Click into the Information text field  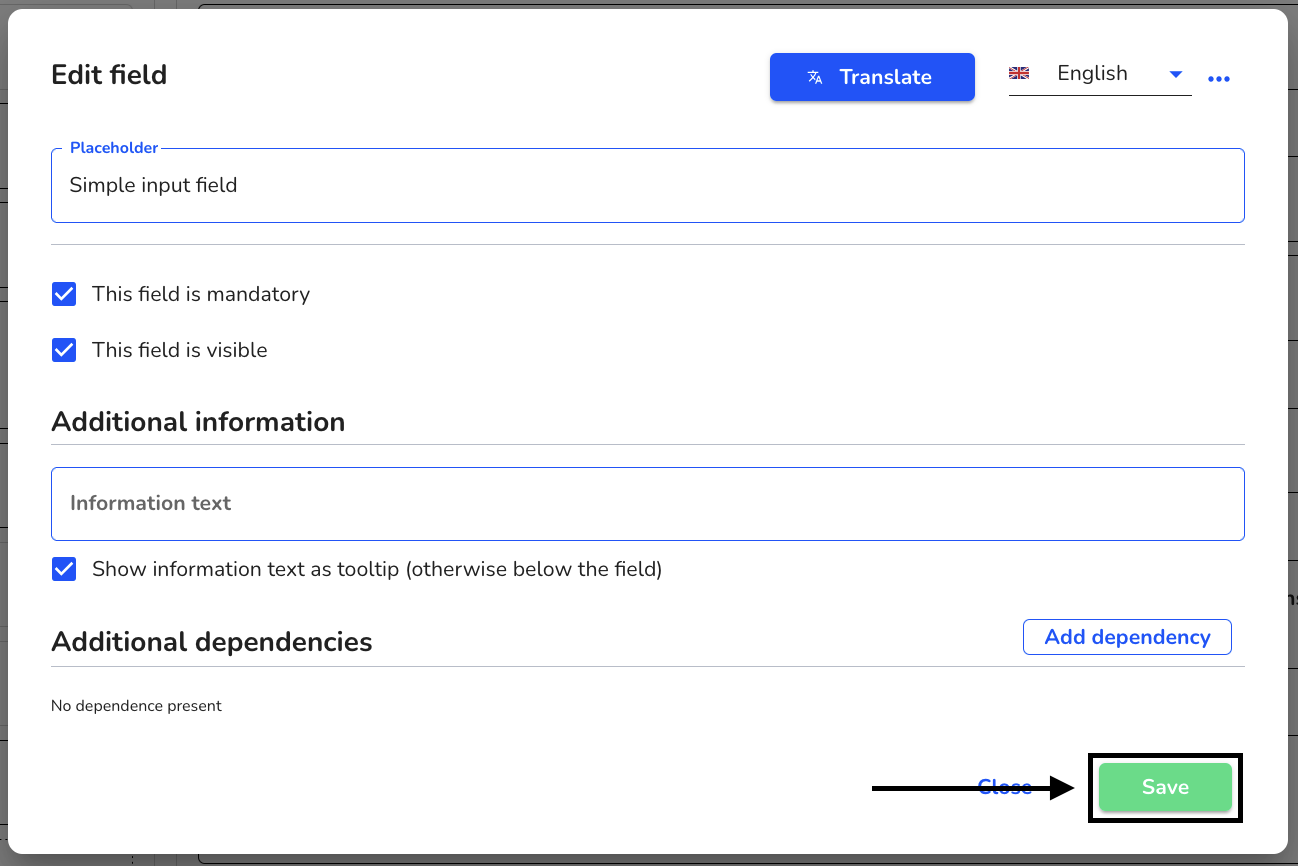click(648, 503)
